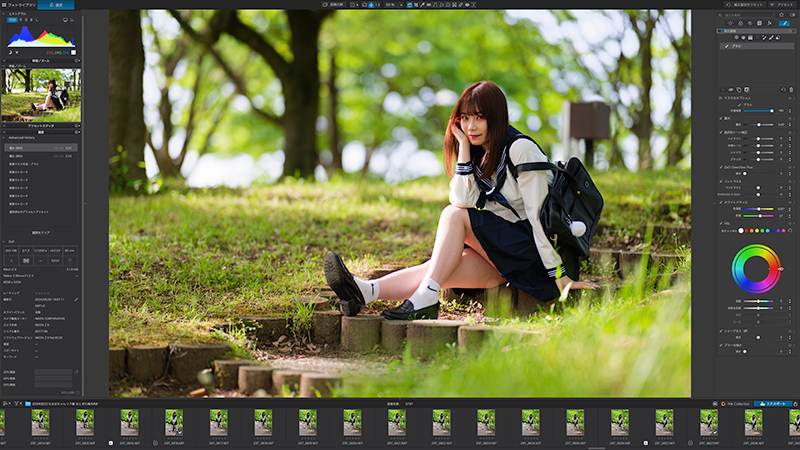The width and height of the screenshot is (800, 450).
Task: Click the favorites star icon beside search field
Action: coord(782,15)
